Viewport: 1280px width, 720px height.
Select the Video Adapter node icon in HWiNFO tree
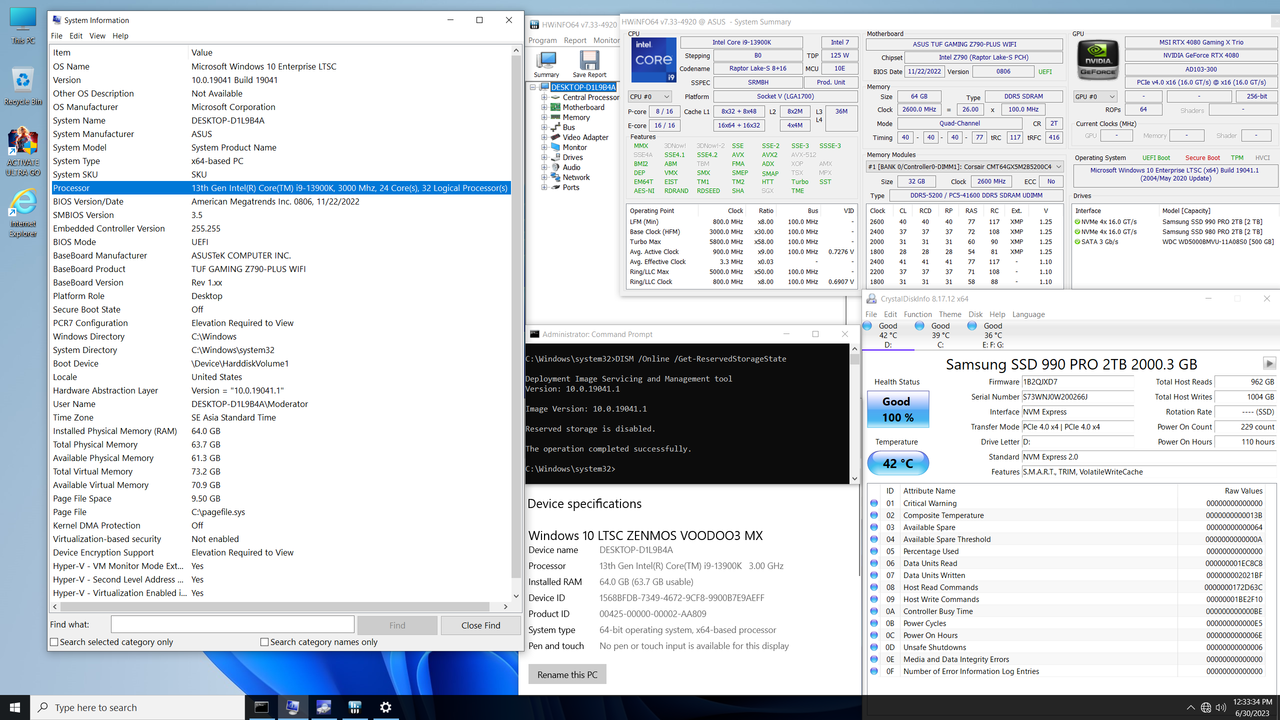(x=556, y=137)
